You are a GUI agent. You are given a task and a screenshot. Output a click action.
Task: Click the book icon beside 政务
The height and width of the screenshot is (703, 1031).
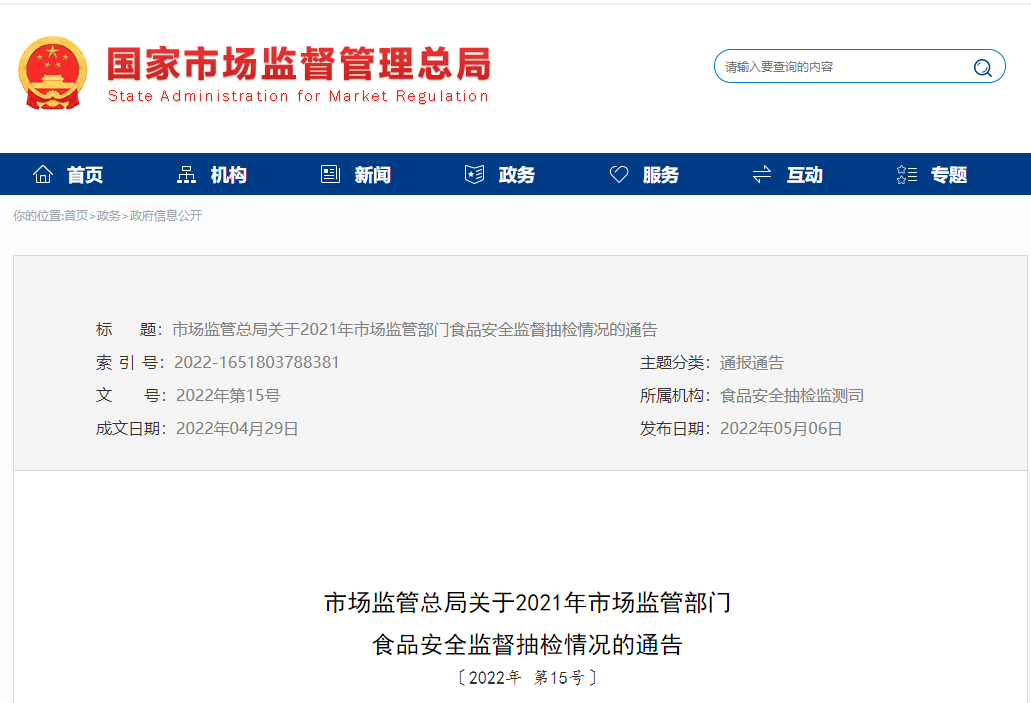tap(474, 175)
